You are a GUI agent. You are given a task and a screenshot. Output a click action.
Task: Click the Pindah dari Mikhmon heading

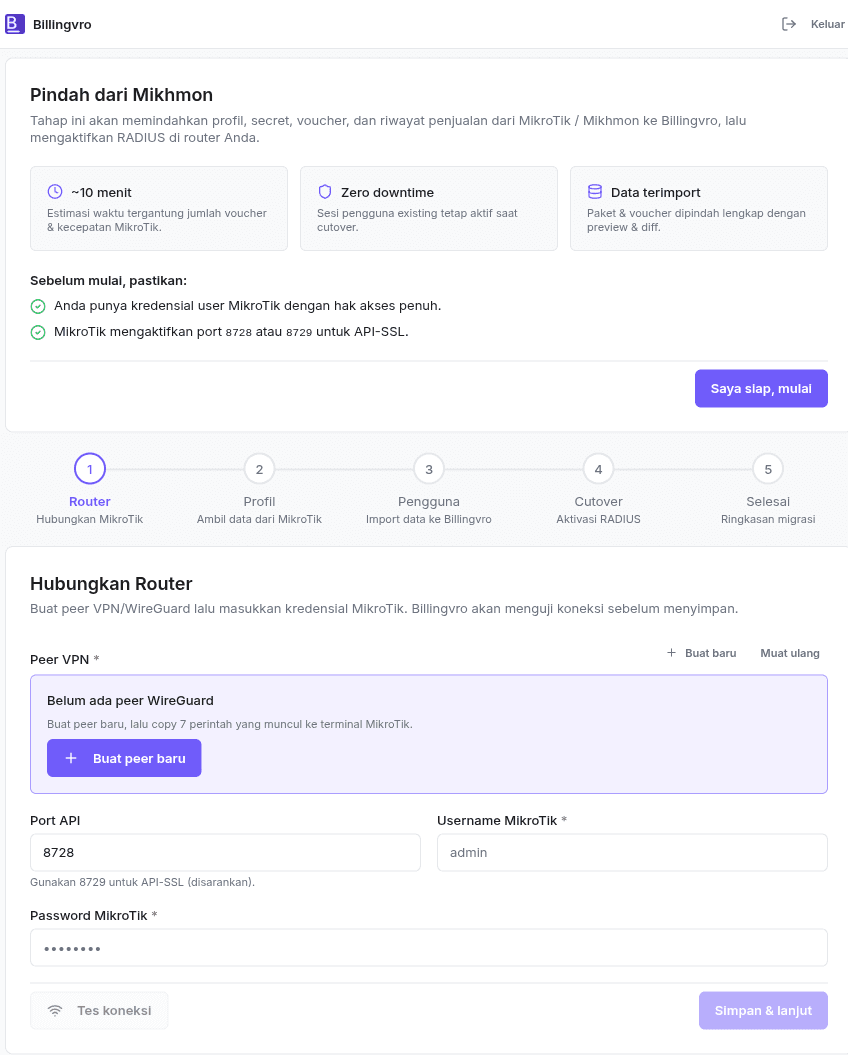click(x=121, y=95)
